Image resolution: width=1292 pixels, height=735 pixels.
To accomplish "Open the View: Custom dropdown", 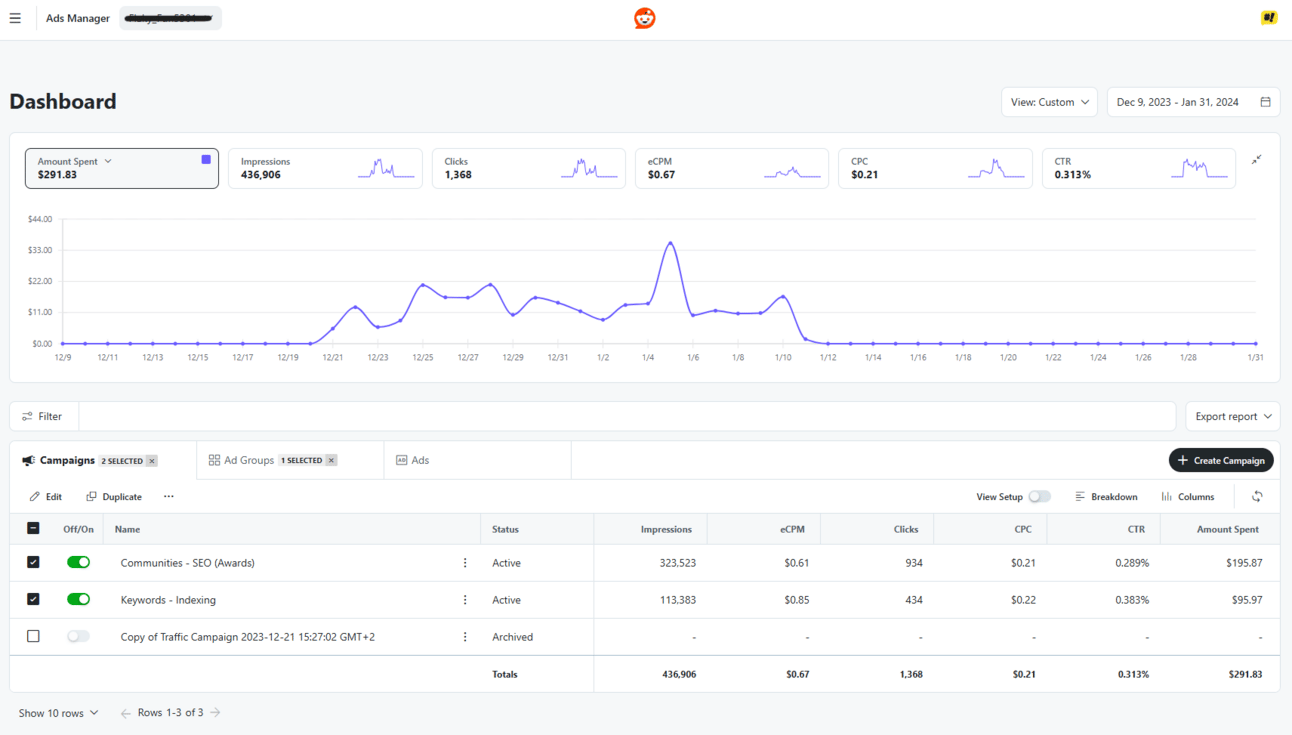I will click(1049, 102).
